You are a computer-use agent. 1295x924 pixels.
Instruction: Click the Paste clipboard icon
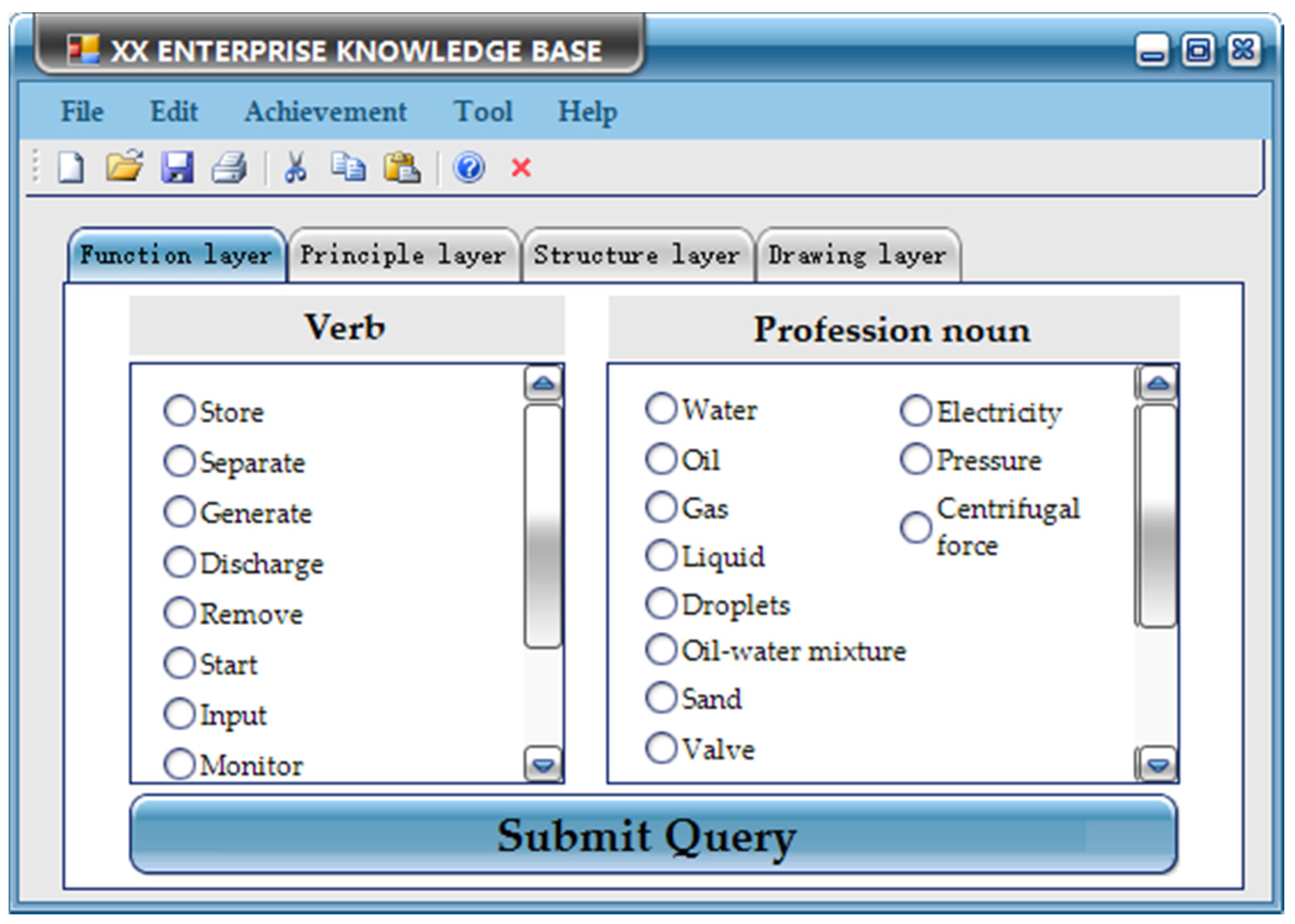(402, 168)
